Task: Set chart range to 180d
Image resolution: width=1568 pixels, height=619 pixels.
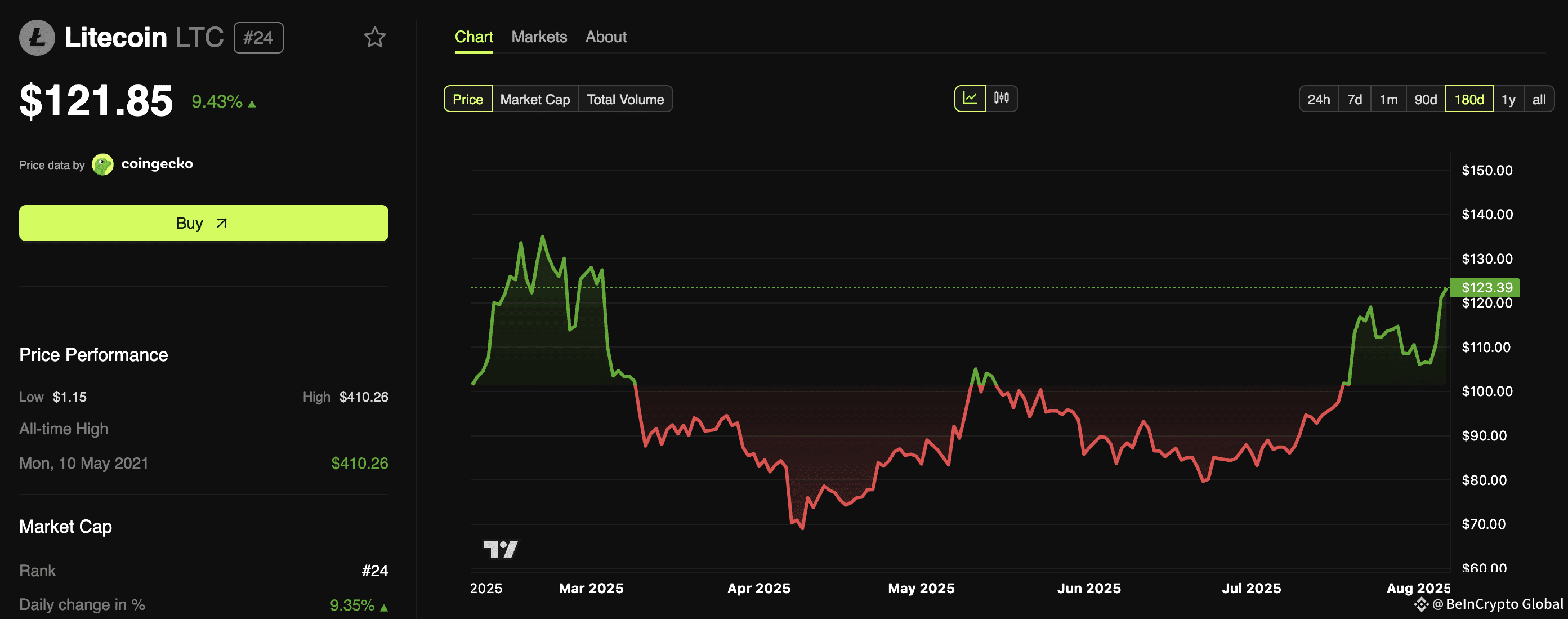Action: coord(1469,99)
